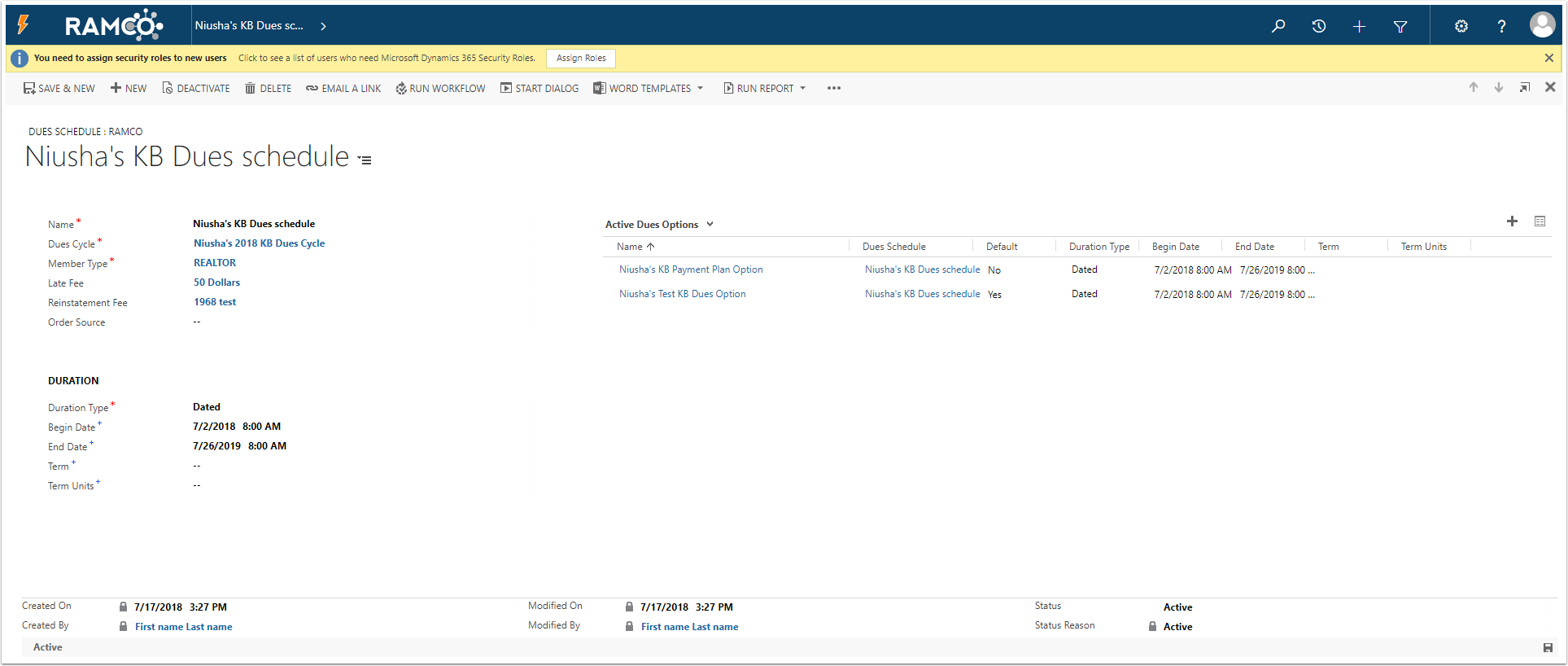Image resolution: width=1568 pixels, height=666 pixels.
Task: Open the user profile avatar
Action: tap(1542, 24)
